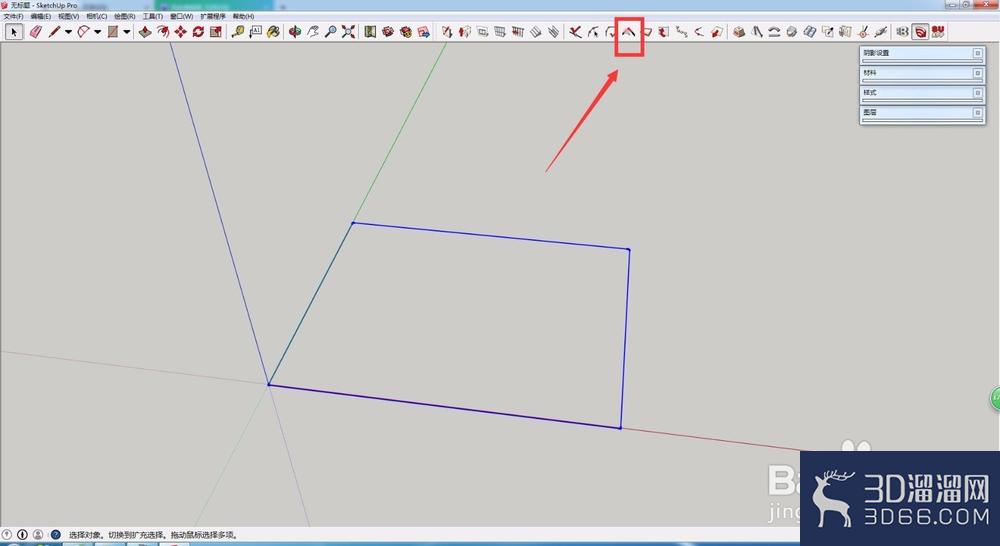1000x546 pixels.
Task: Activate the Push/Pull tool
Action: pos(145,31)
